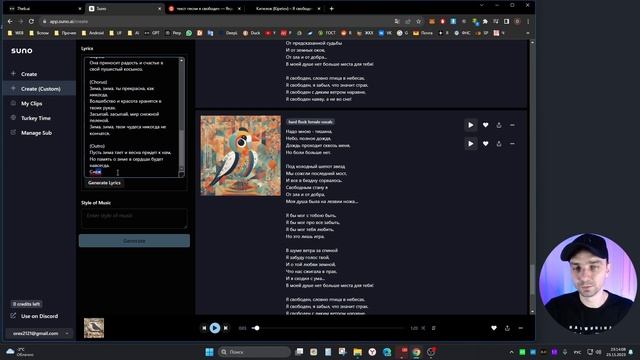The image size is (640, 360).
Task: Open the taskbar weather widget
Action: click(20, 352)
